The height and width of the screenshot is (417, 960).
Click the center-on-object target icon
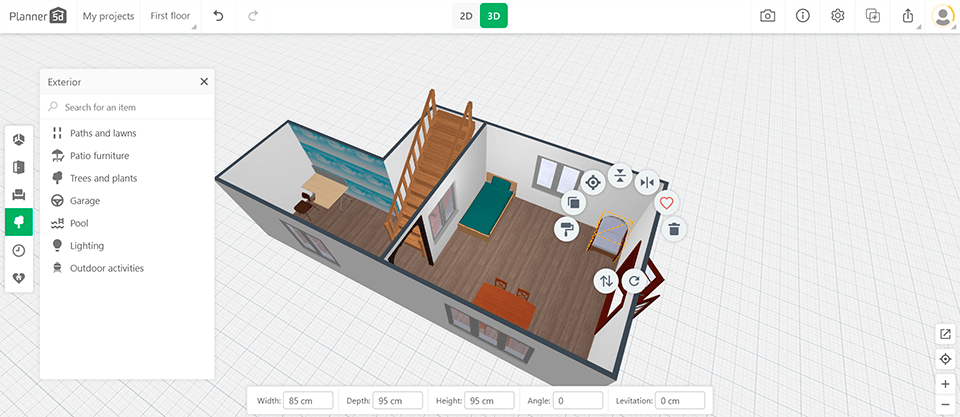pos(593,182)
